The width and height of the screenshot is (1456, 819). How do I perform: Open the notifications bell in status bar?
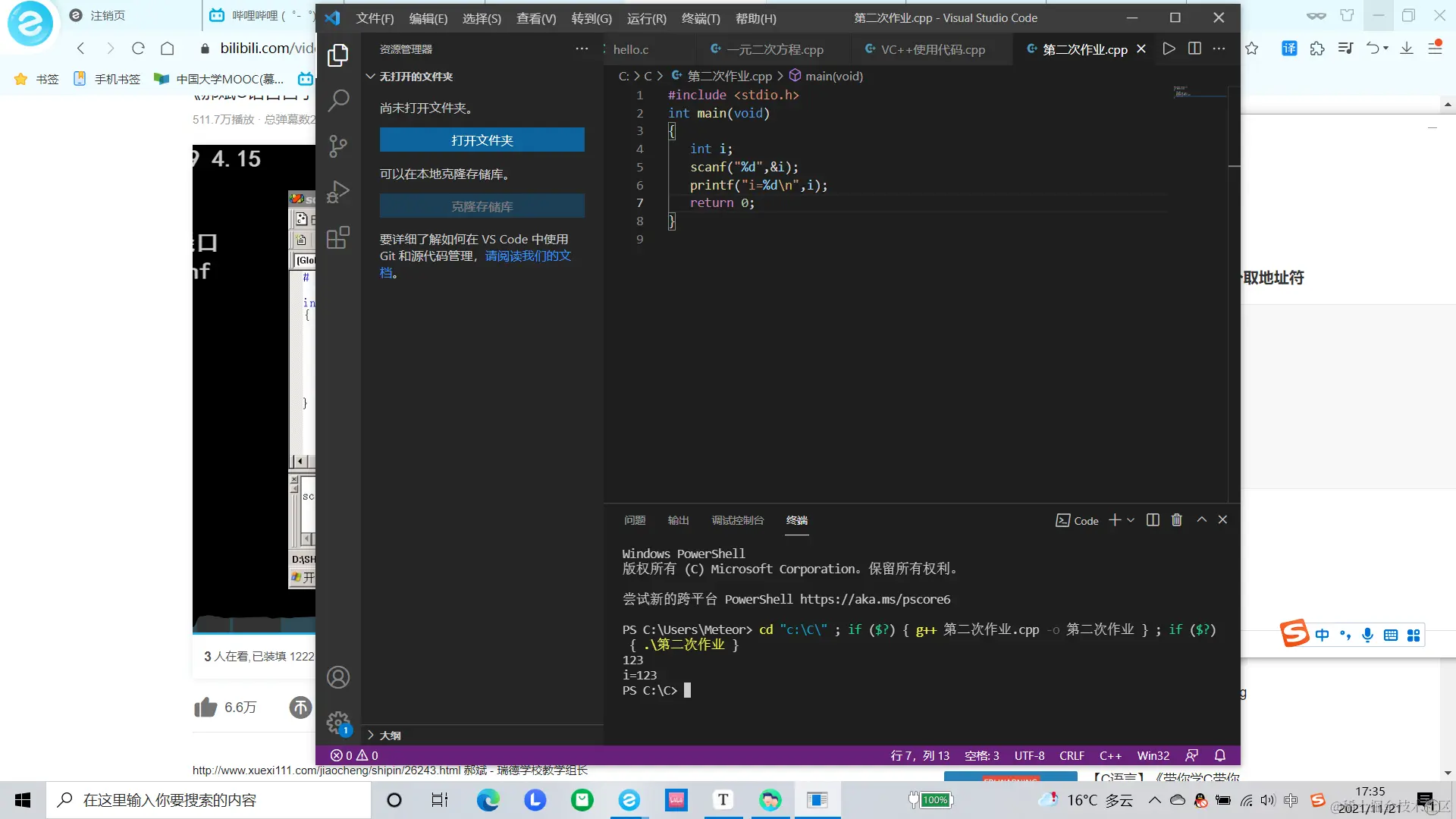[1220, 755]
